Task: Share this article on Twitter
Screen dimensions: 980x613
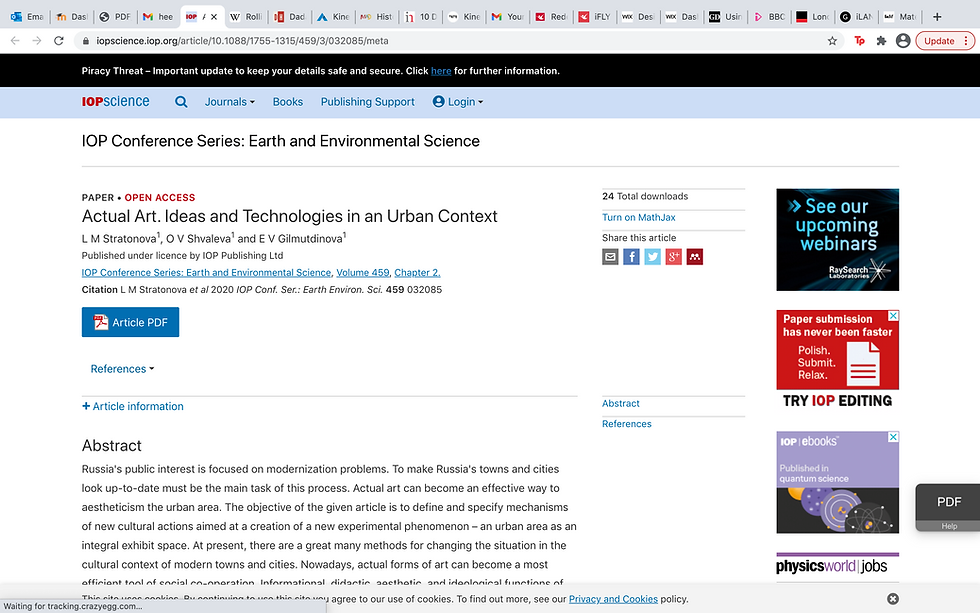Action: point(652,257)
